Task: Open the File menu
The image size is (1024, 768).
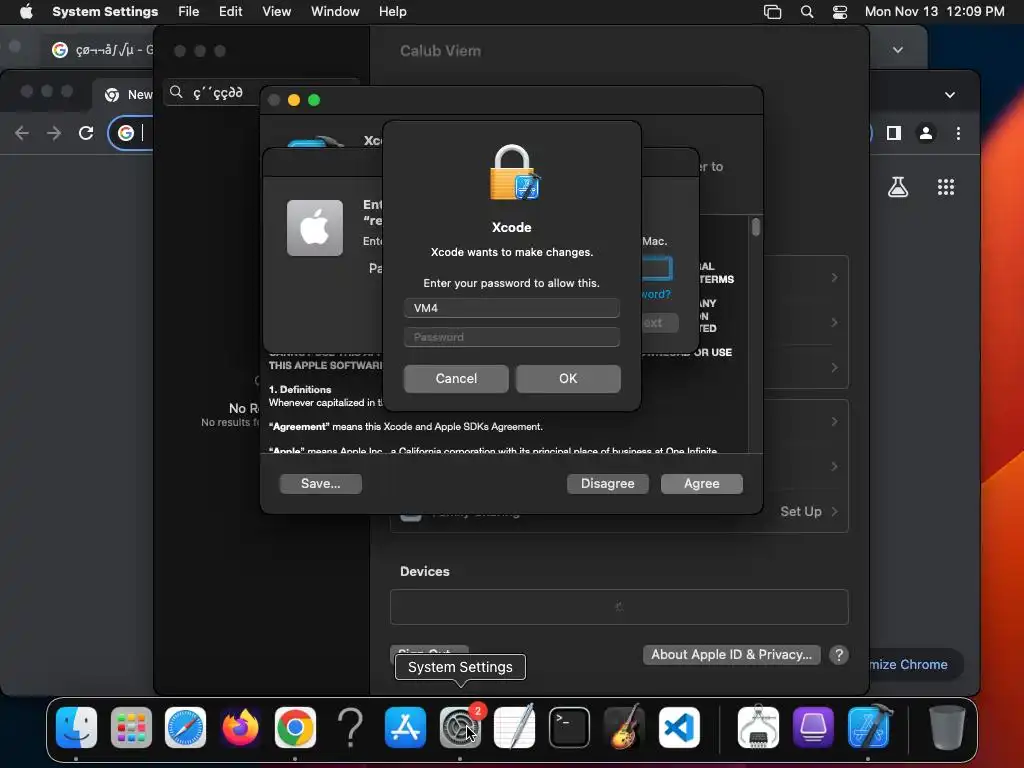Action: click(189, 11)
